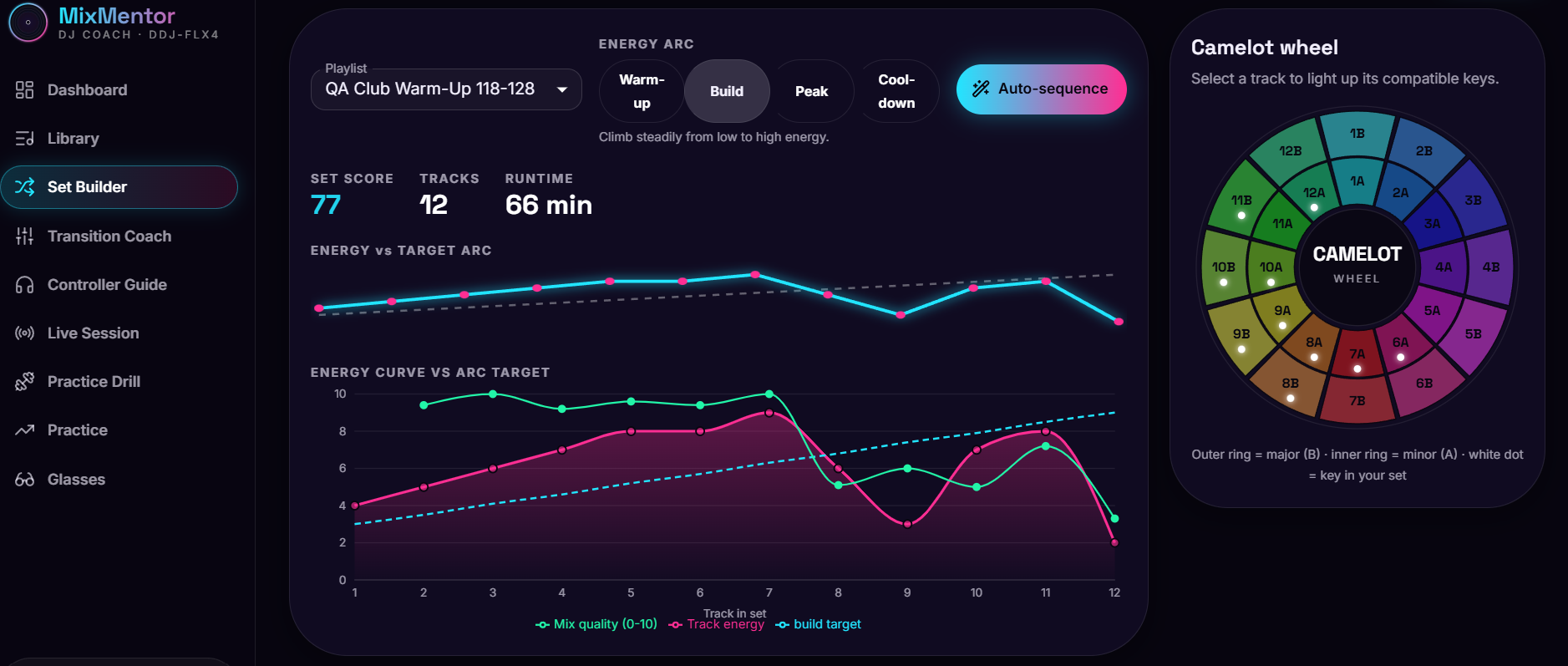Viewport: 1568px width, 666px height.
Task: Click the Practice Drill dumbbell icon
Action: tap(24, 382)
